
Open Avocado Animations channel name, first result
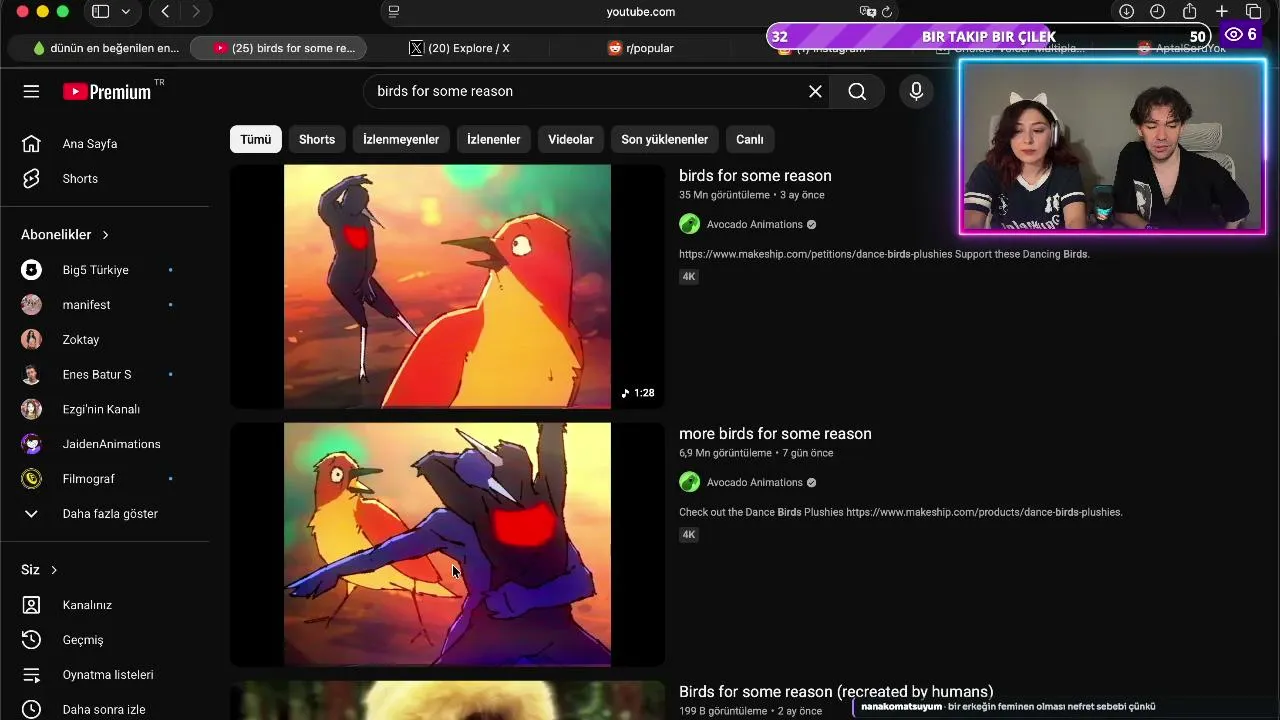(755, 225)
